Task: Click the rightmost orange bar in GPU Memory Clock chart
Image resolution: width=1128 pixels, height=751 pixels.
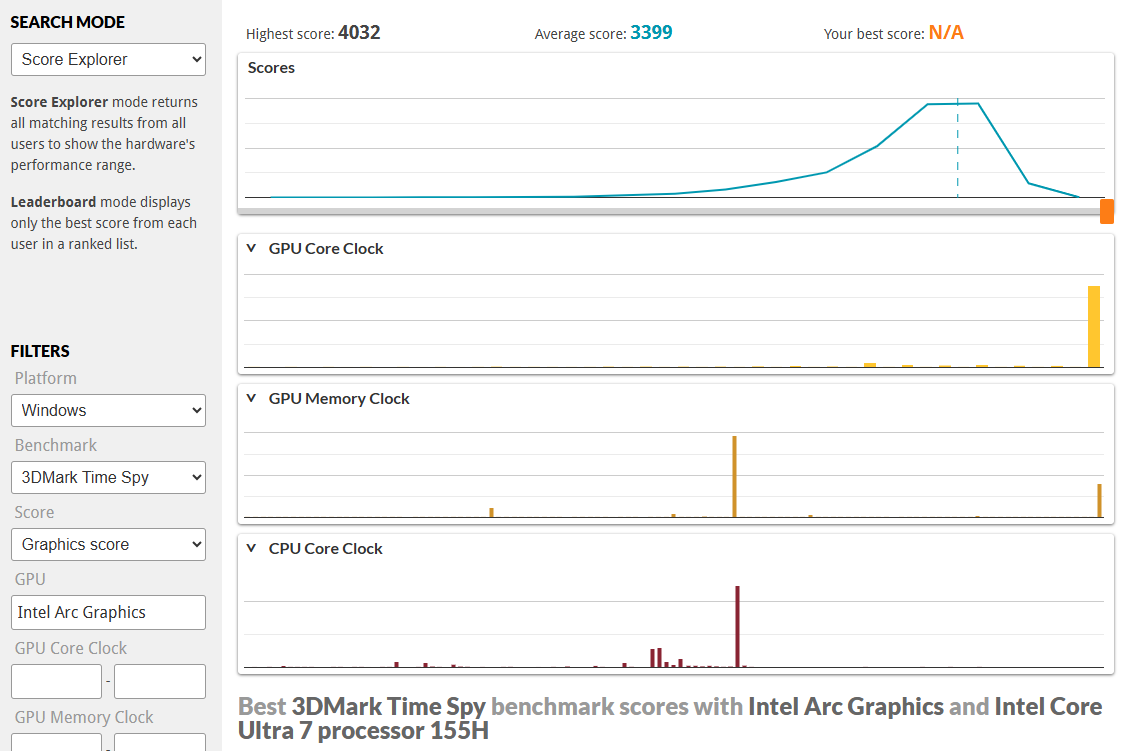Action: coord(1099,501)
